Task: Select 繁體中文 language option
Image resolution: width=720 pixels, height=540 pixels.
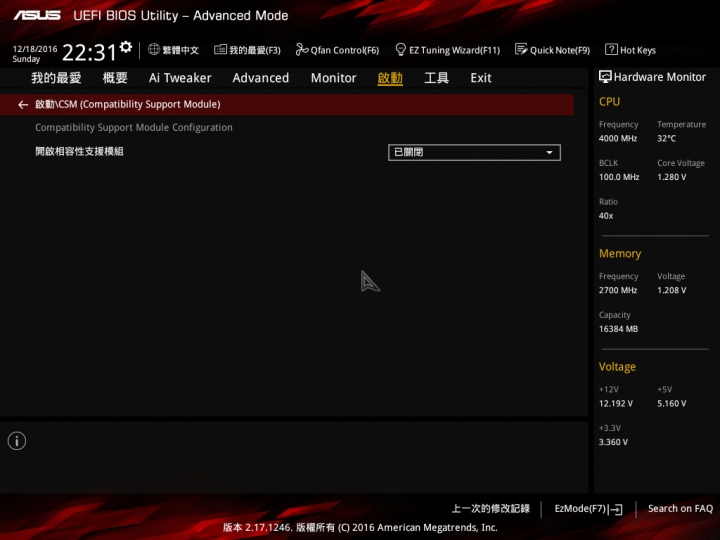Action: [x=180, y=50]
